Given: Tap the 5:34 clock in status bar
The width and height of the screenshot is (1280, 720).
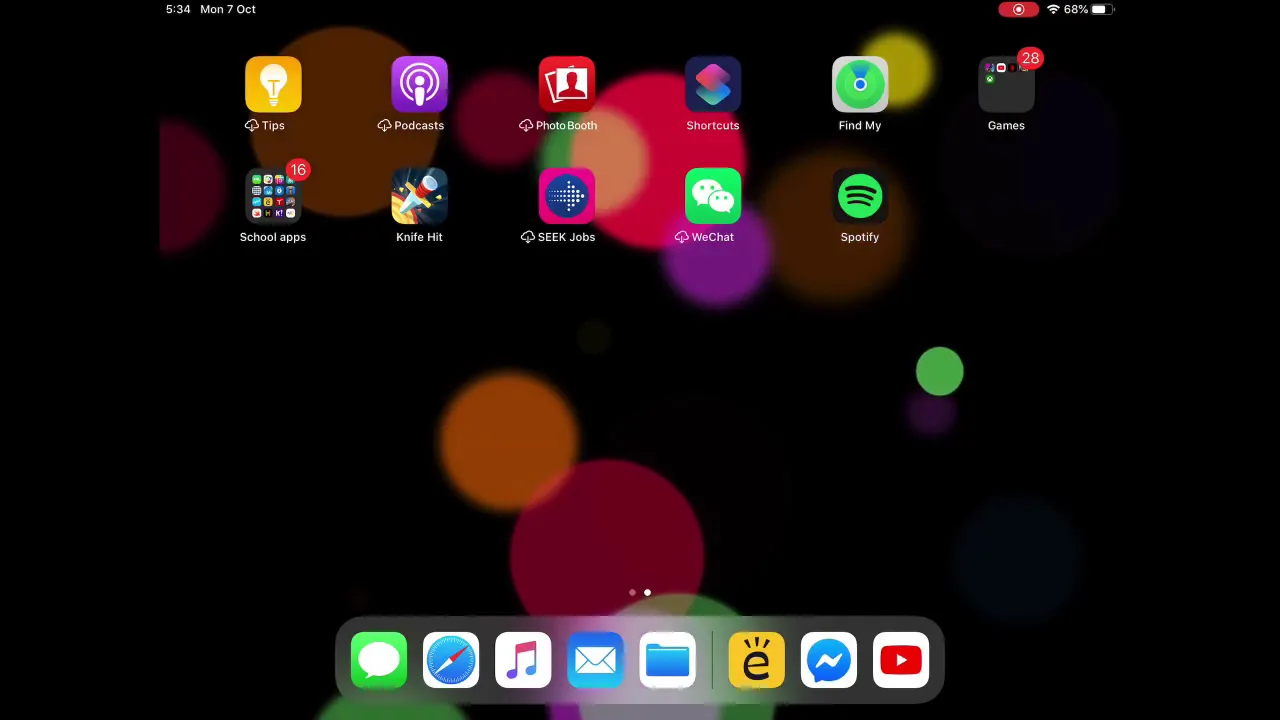Looking at the screenshot, I should tap(178, 9).
